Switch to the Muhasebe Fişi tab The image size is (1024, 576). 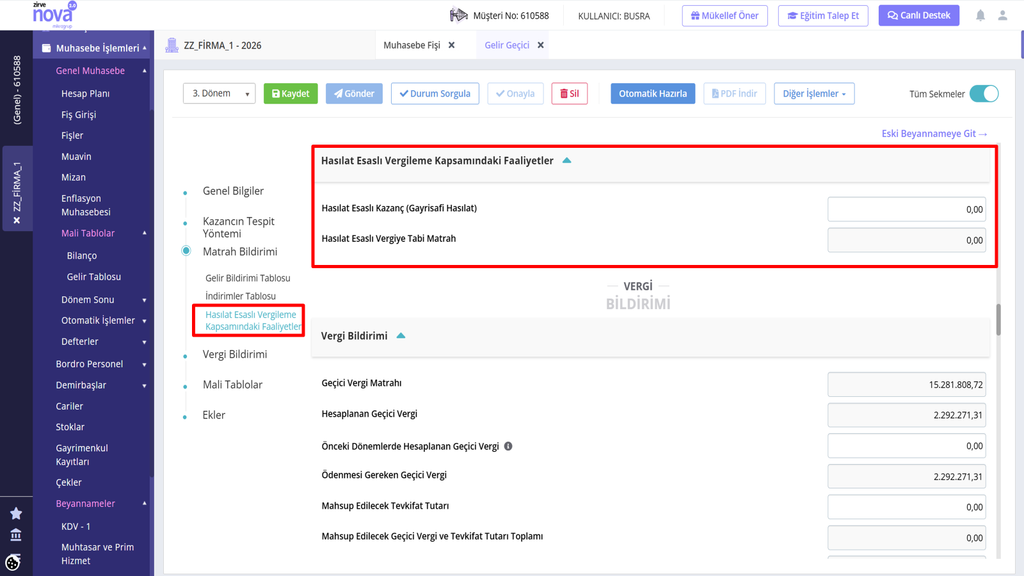(411, 45)
